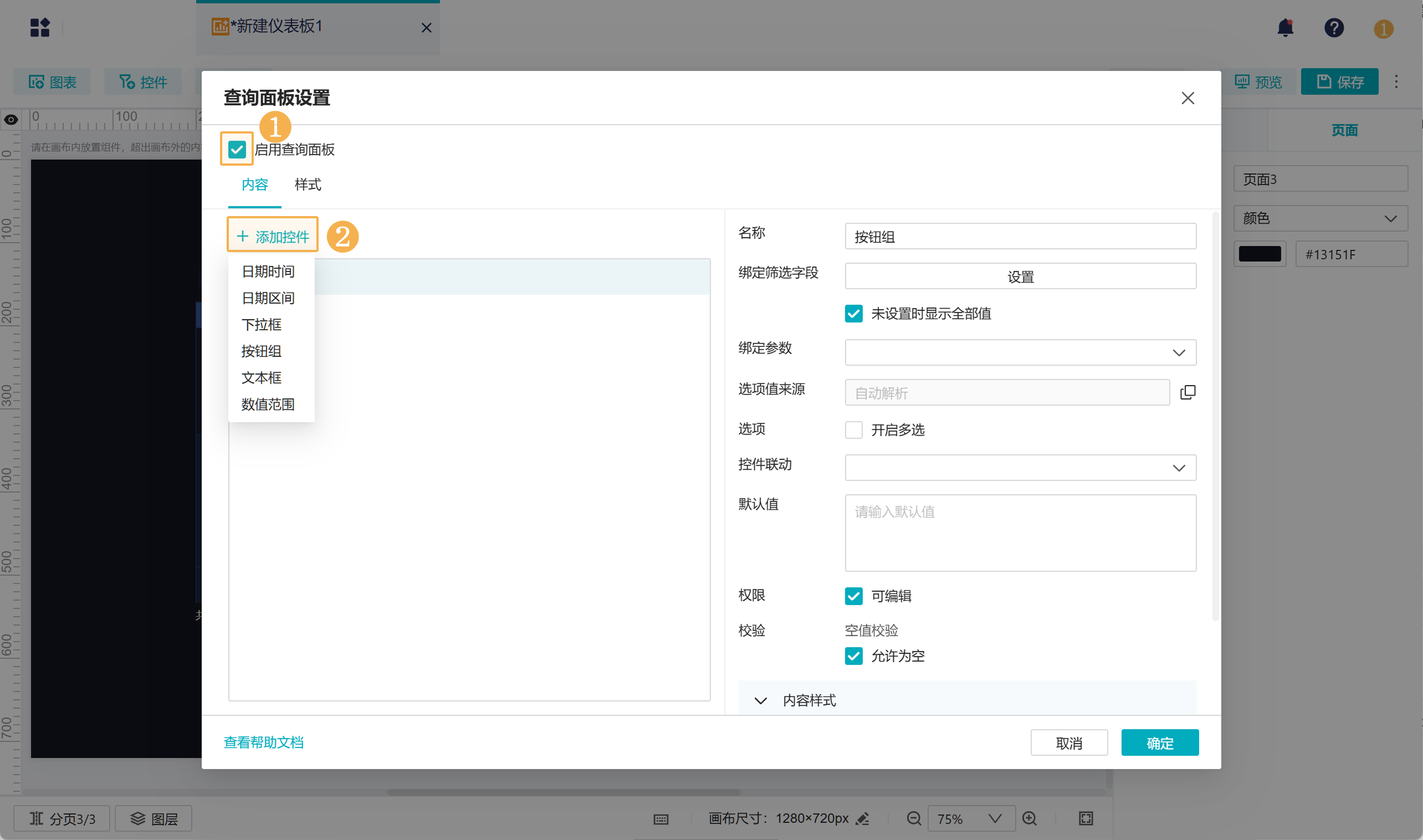This screenshot has width=1423, height=840.
Task: Click the fit-to-screen icon in status bar
Action: (1086, 818)
